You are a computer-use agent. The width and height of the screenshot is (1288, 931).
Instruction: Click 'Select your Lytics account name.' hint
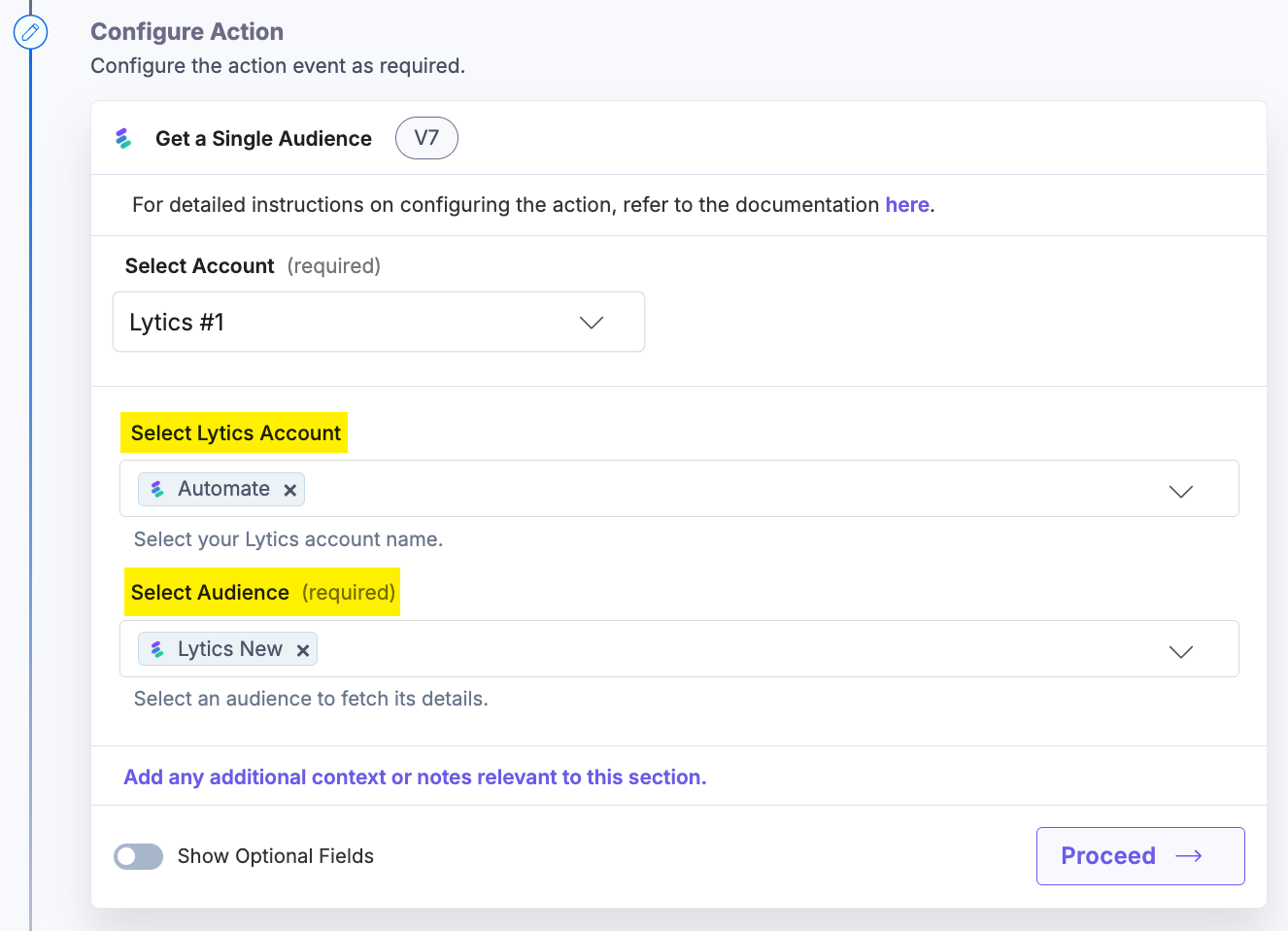click(x=288, y=539)
